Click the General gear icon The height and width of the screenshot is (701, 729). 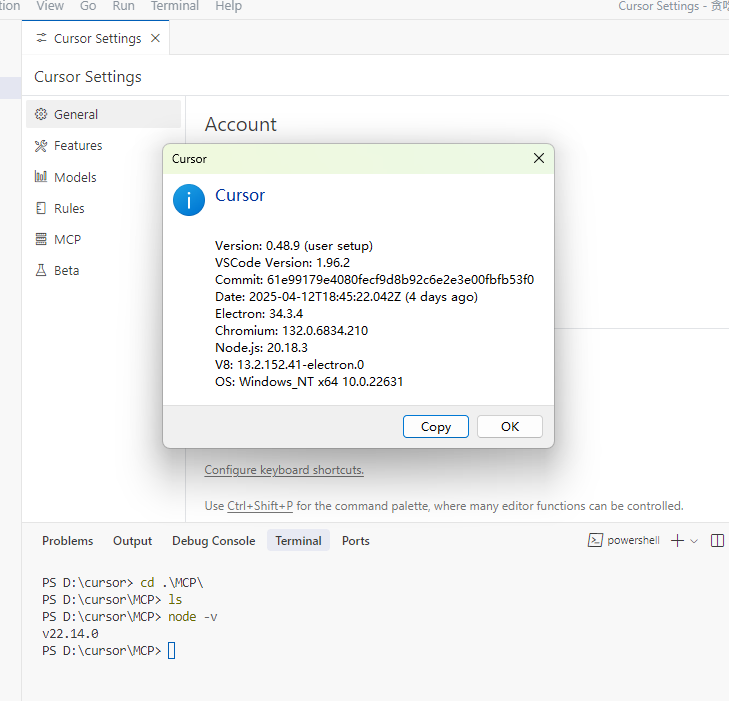pos(41,114)
